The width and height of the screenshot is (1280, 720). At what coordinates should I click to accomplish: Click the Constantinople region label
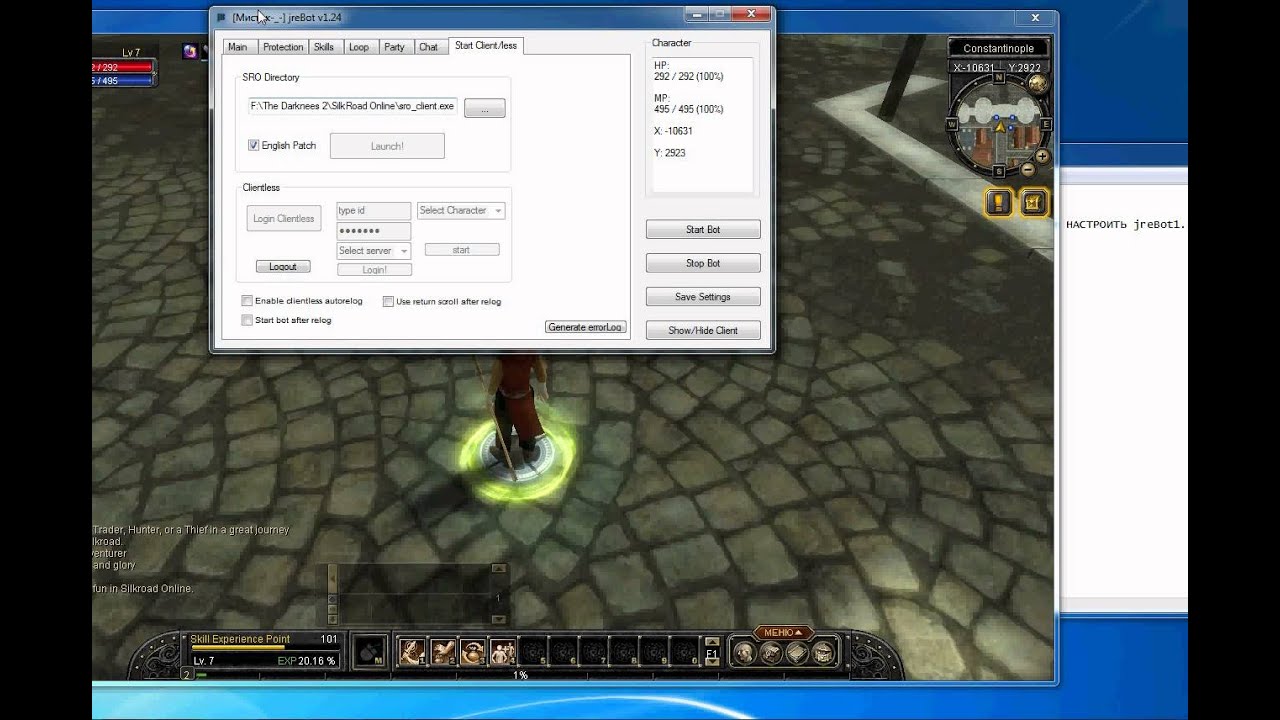(998, 48)
